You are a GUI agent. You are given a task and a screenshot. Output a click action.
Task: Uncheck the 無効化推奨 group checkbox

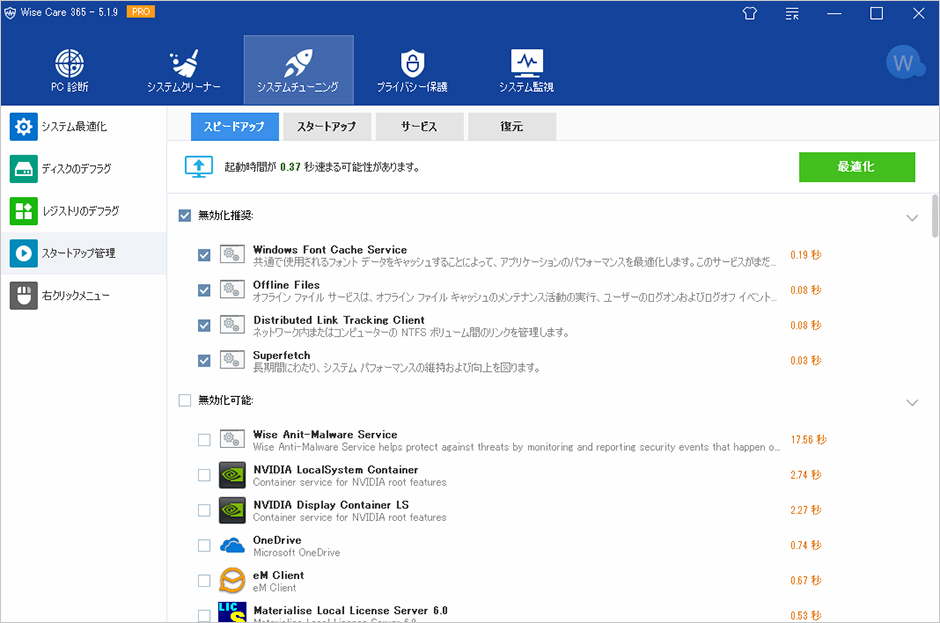tap(185, 215)
